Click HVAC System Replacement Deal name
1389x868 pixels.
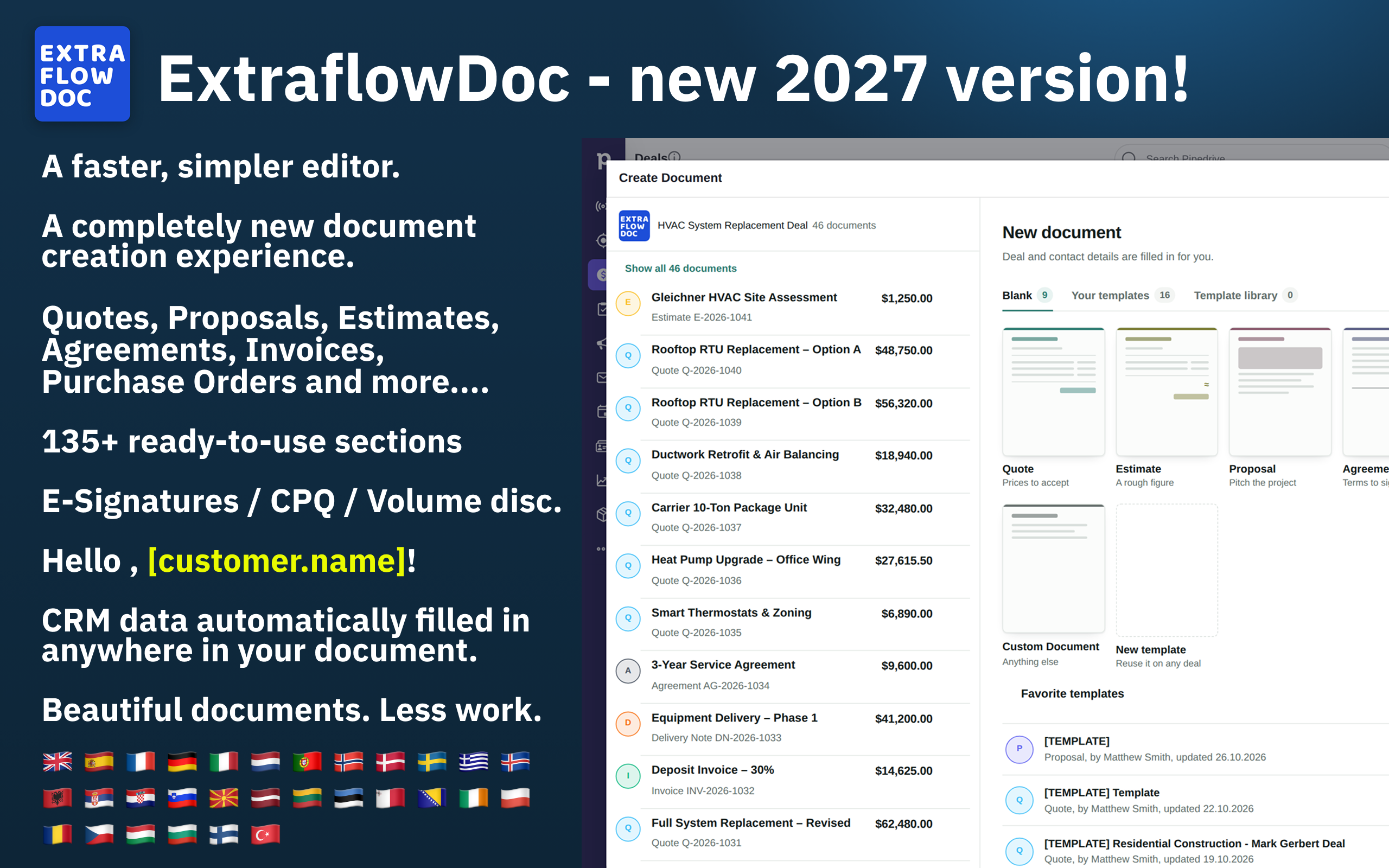tap(732, 226)
